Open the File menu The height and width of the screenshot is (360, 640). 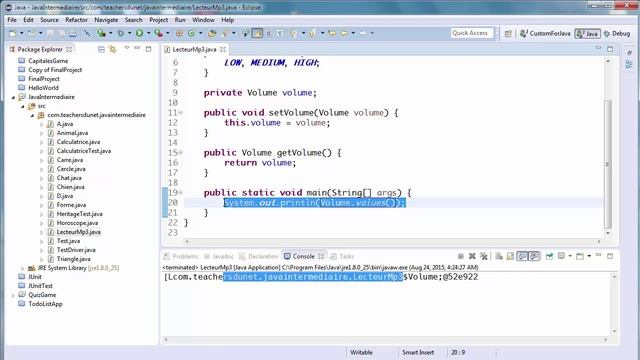click(12, 20)
